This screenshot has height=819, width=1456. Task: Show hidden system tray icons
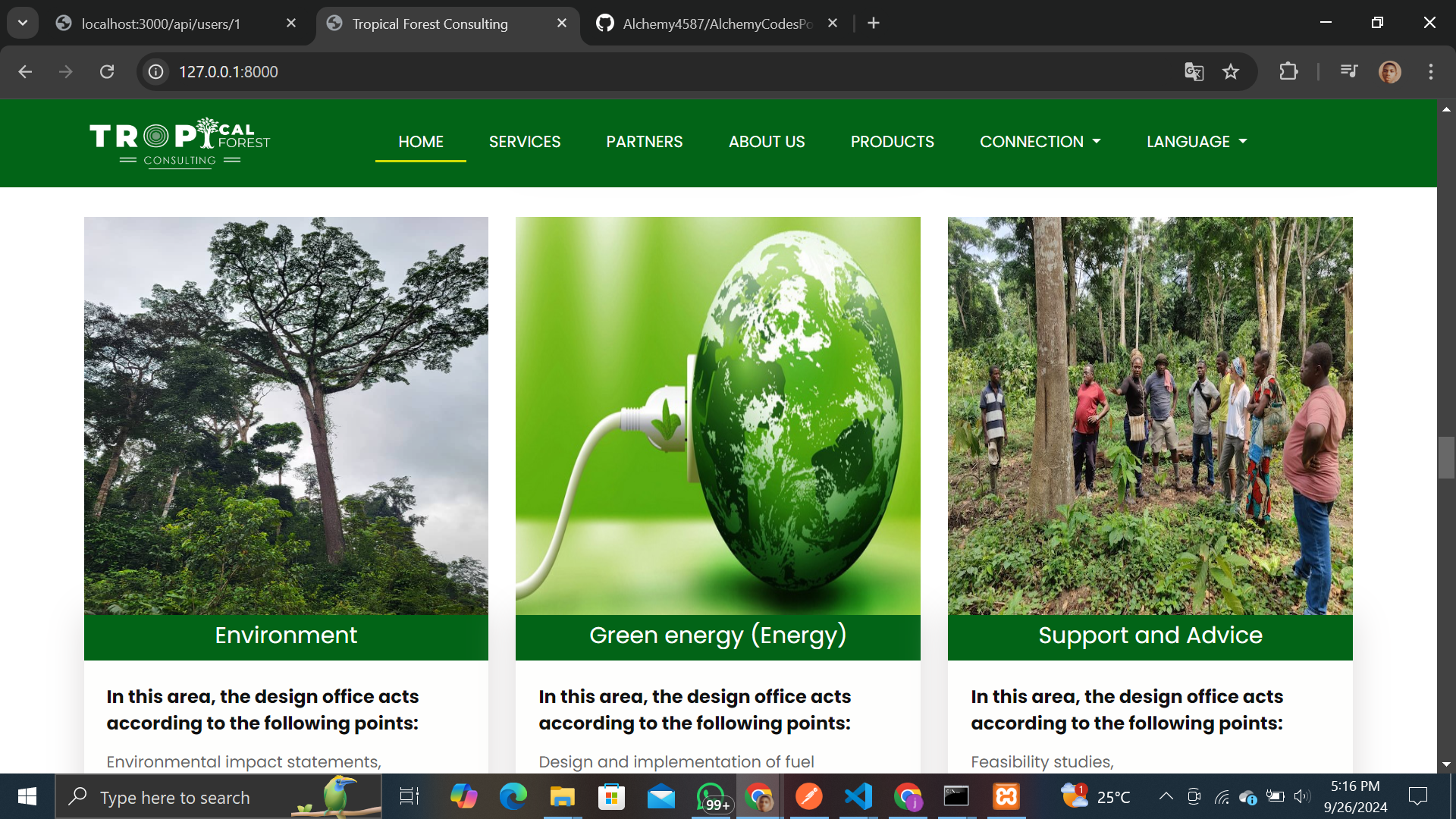pyautogui.click(x=1166, y=796)
